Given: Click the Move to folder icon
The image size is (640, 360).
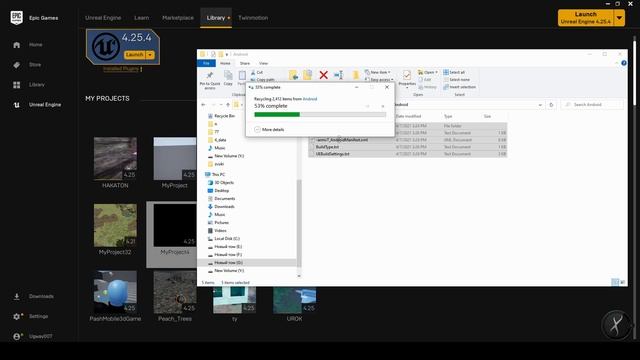Looking at the screenshot, I should (x=293, y=75).
